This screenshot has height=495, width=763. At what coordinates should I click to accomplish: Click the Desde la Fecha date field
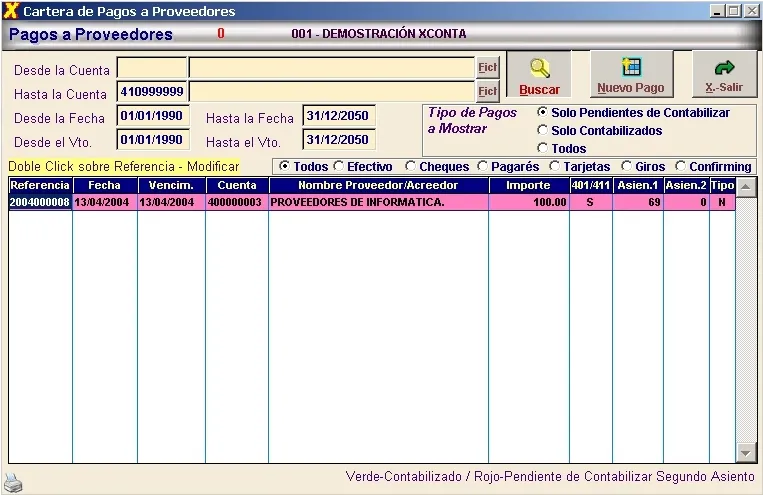(151, 116)
